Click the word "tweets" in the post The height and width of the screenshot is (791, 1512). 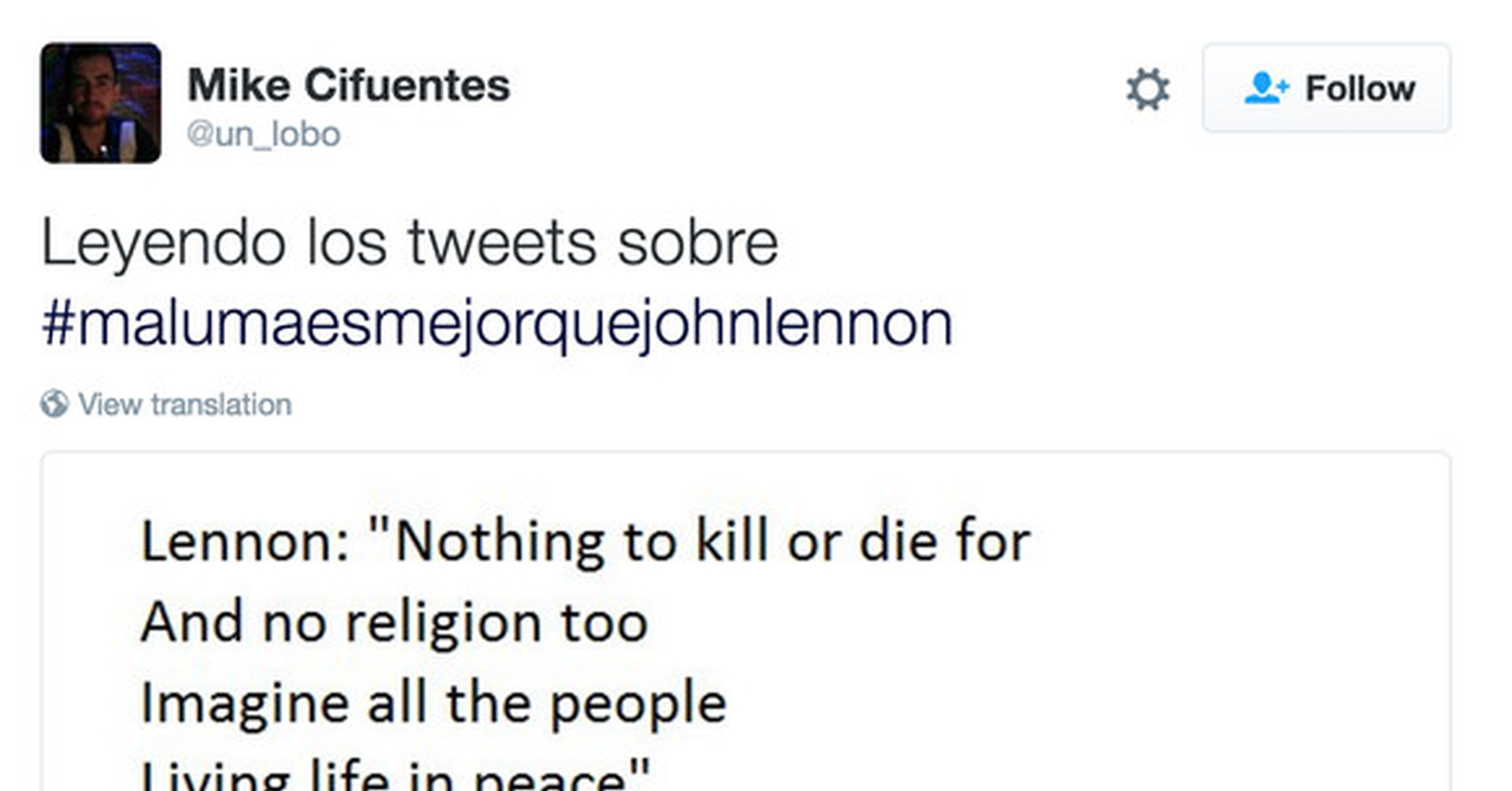click(502, 243)
